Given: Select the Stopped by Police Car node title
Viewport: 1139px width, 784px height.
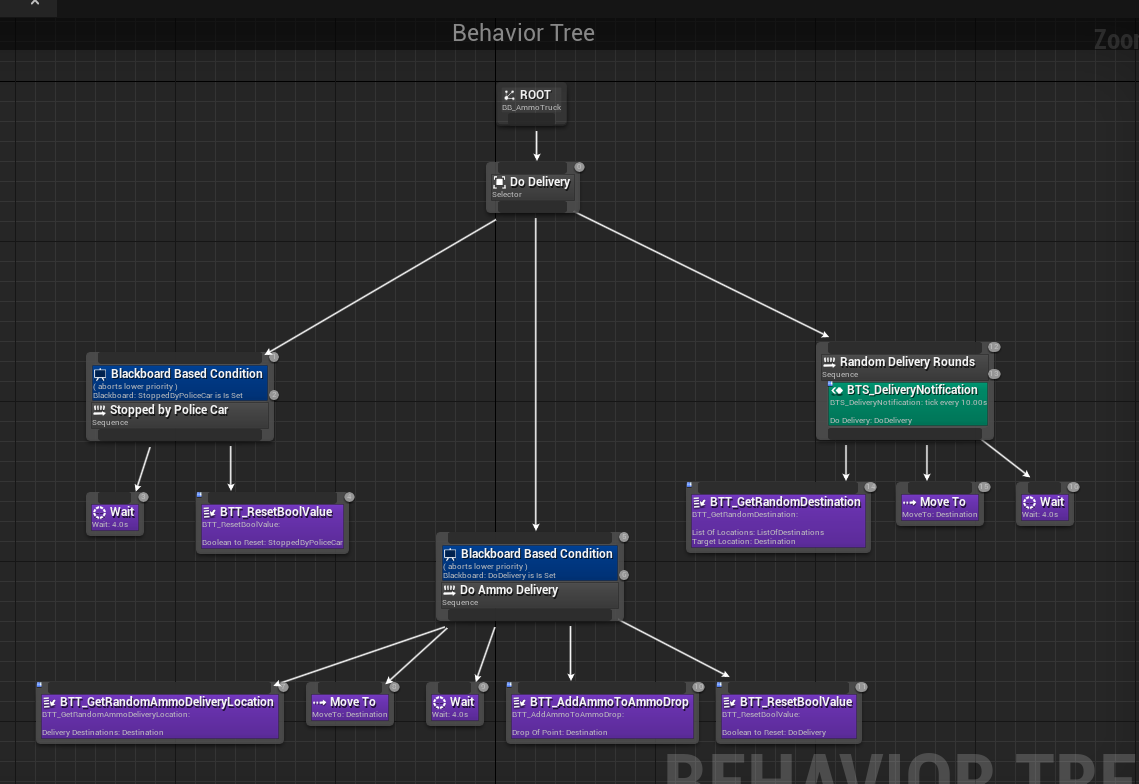Looking at the screenshot, I should click(x=169, y=411).
